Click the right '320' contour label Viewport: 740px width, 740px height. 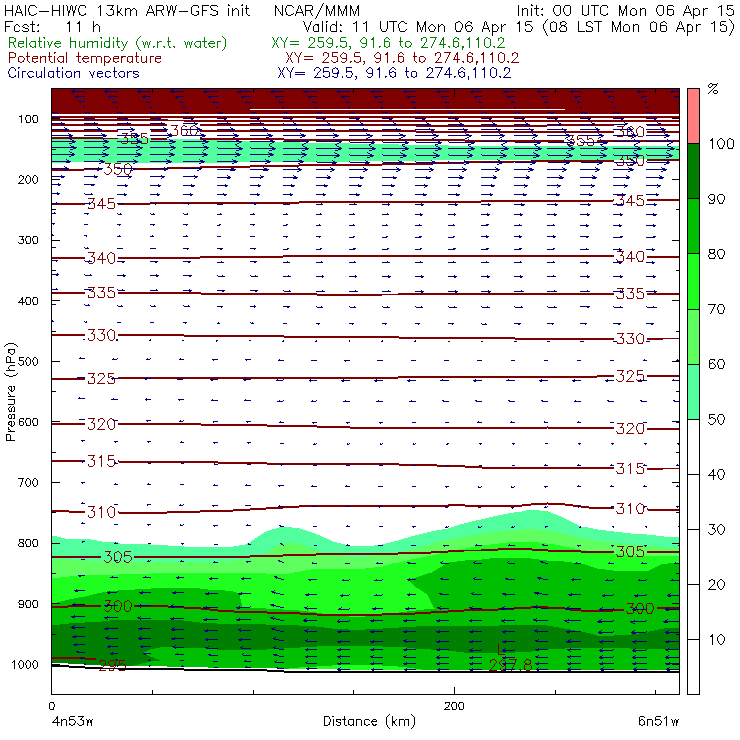630,429
